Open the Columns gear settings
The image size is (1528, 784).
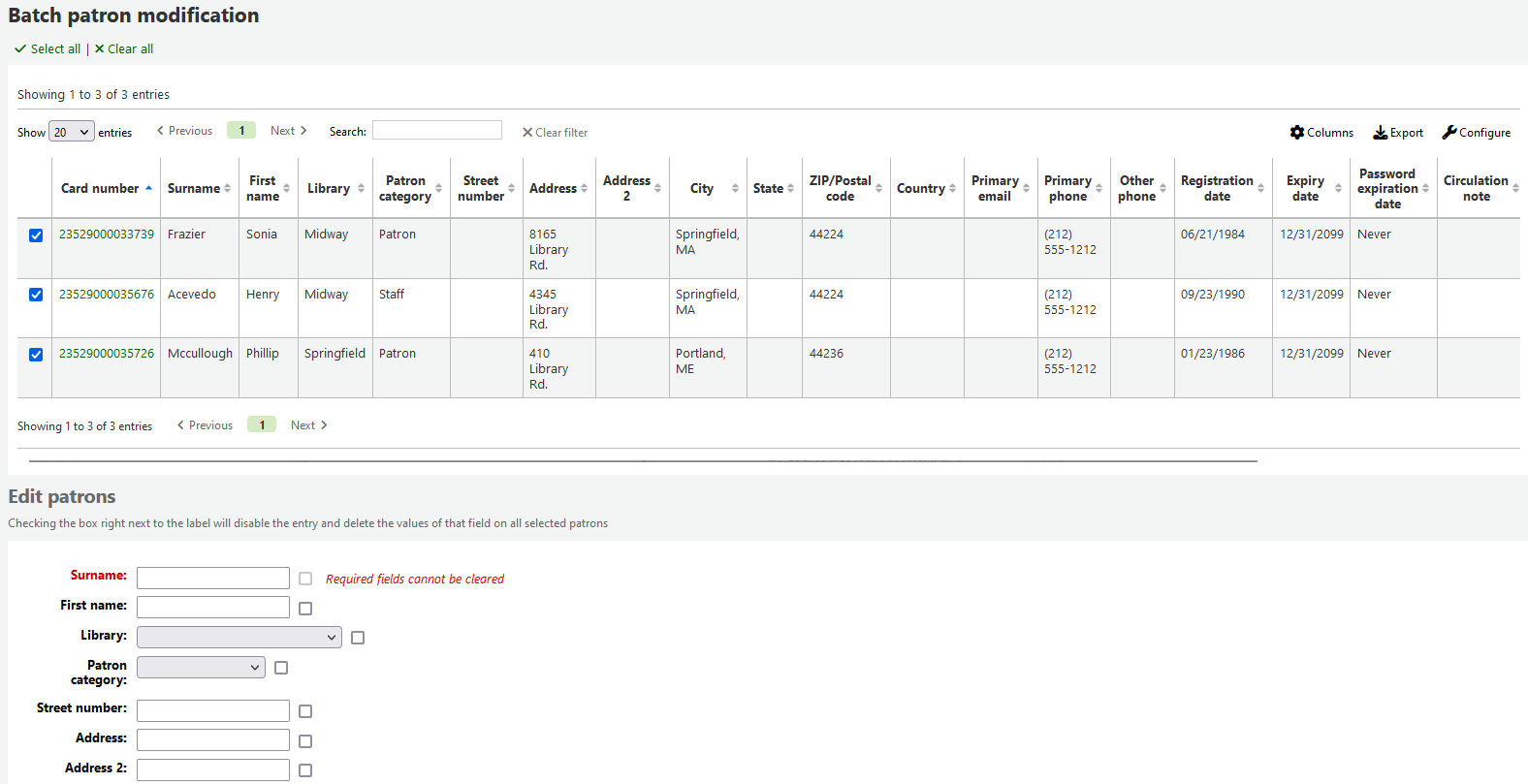click(1297, 133)
